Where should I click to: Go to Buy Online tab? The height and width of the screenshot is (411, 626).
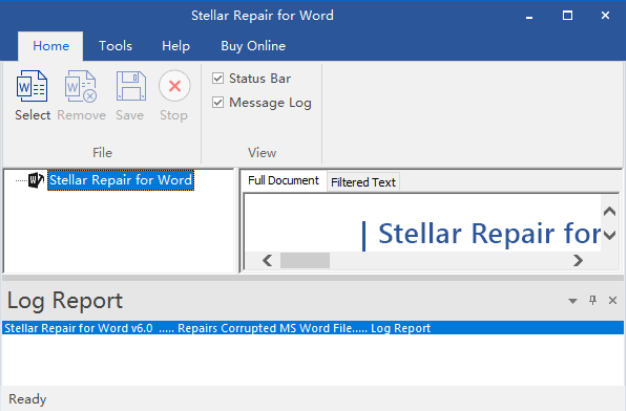pyautogui.click(x=253, y=46)
